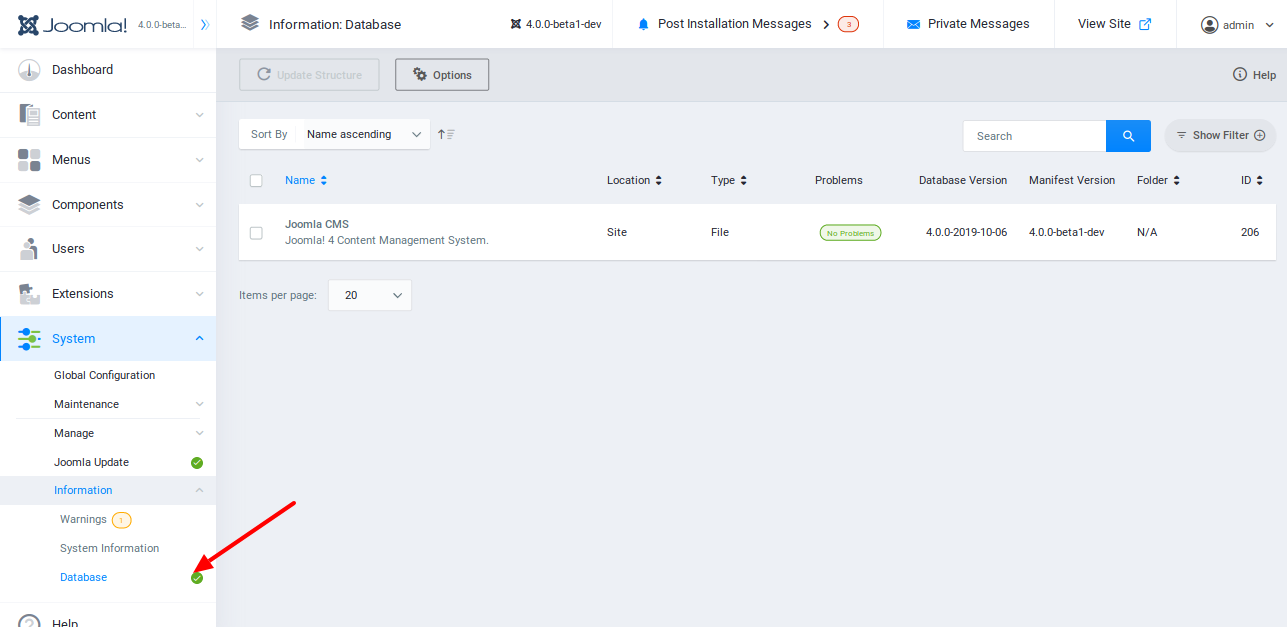1287x627 pixels.
Task: Click the Options button in the toolbar
Action: (x=441, y=73)
